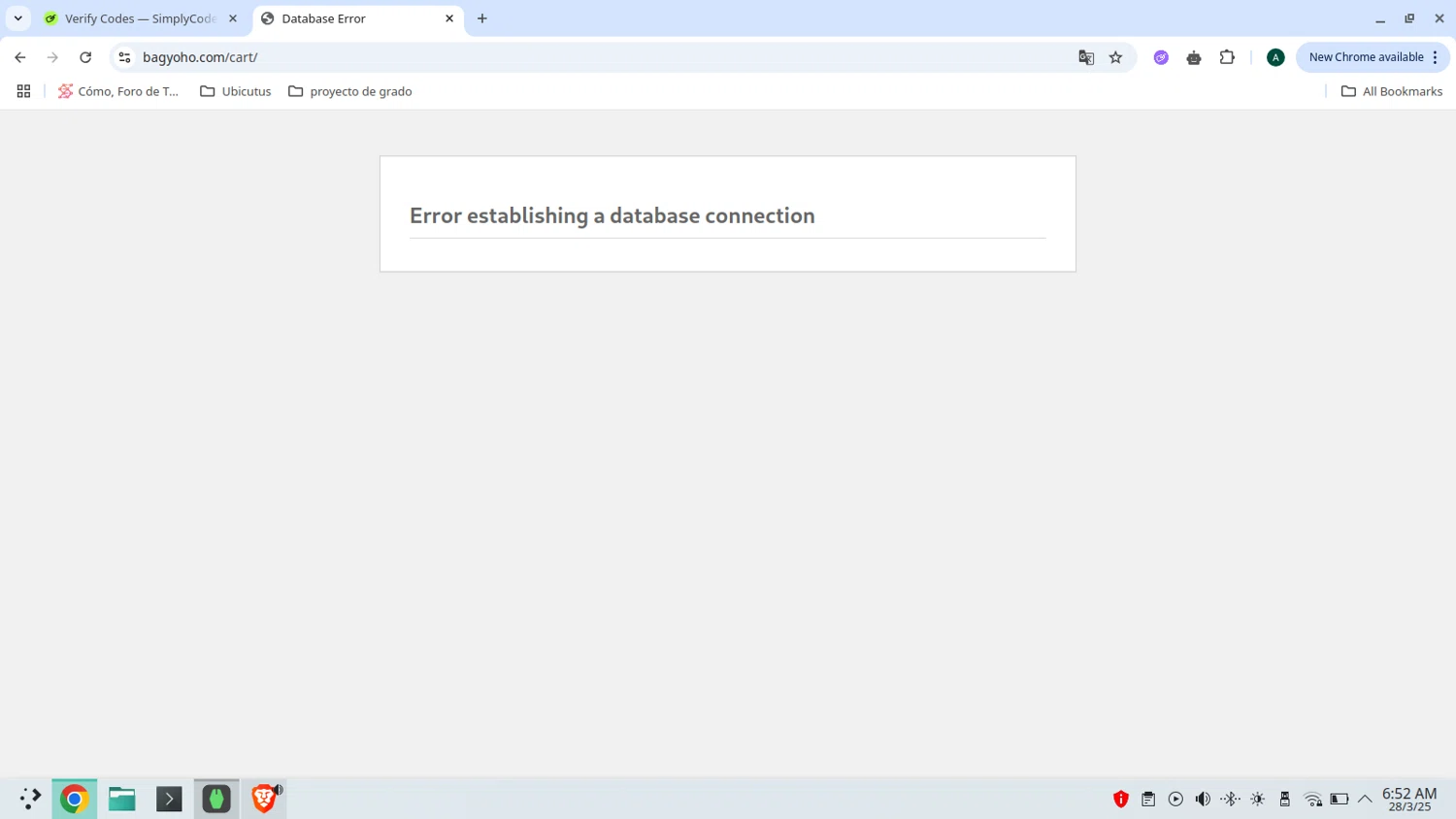Screen dimensions: 1456x819
Task: Select the Database Error tab
Action: [x=357, y=18]
